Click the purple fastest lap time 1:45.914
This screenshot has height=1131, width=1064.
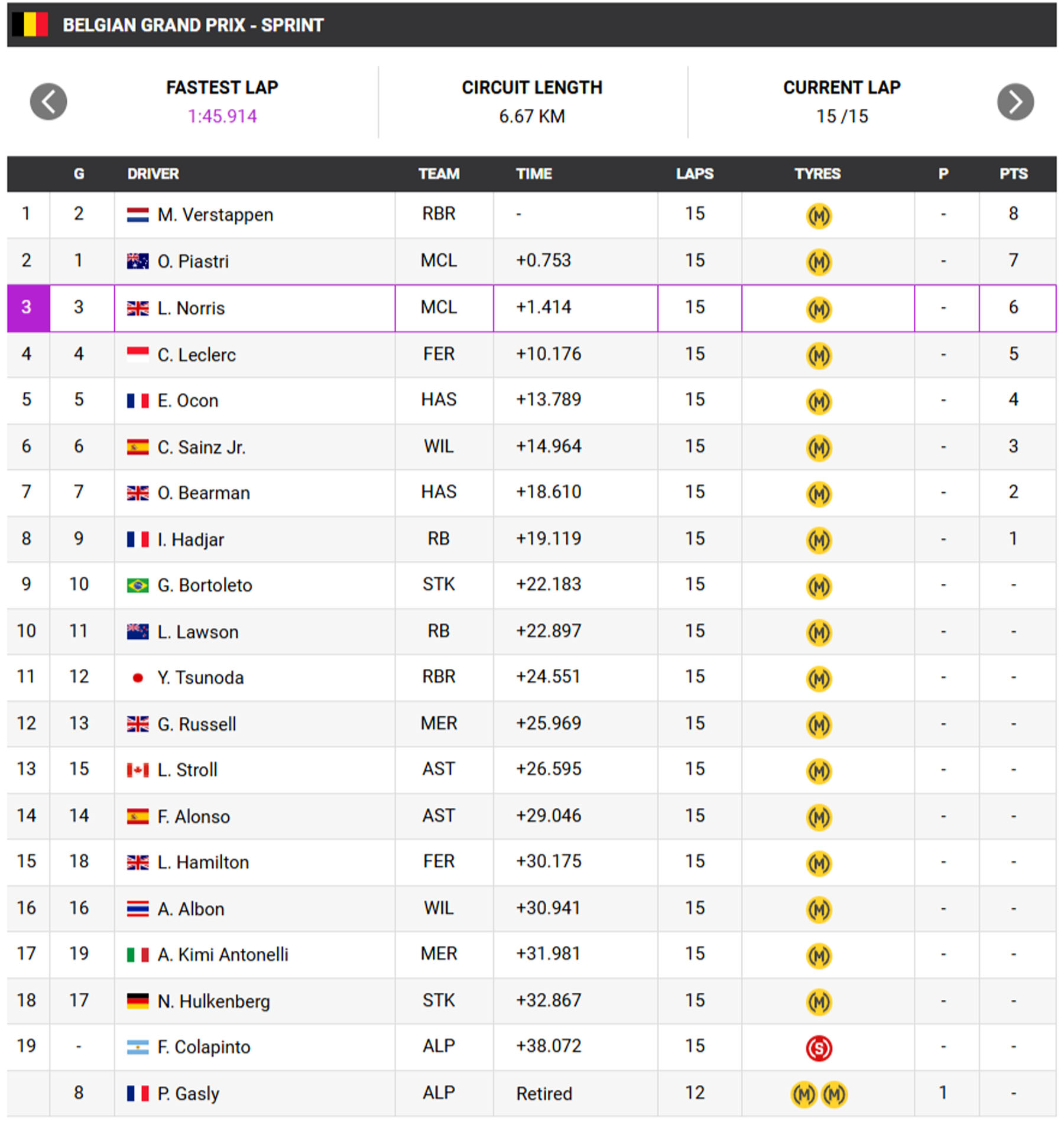click(222, 116)
